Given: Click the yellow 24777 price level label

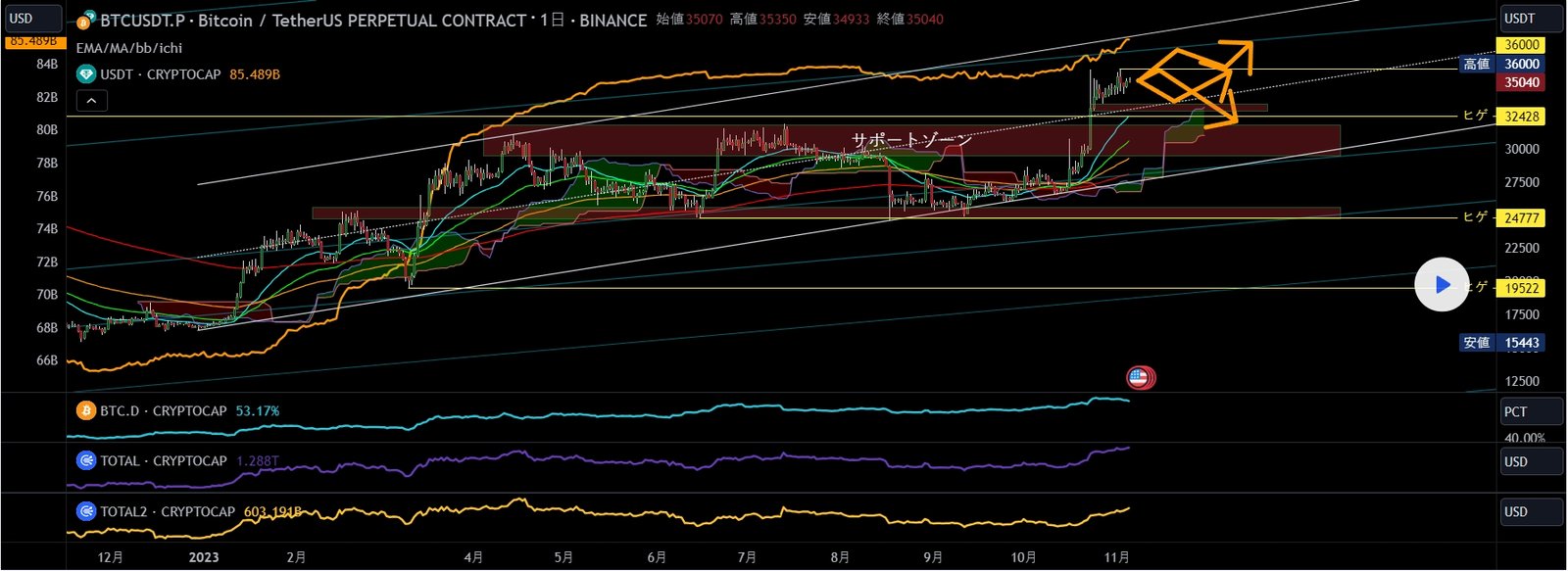Looking at the screenshot, I should [x=1521, y=218].
